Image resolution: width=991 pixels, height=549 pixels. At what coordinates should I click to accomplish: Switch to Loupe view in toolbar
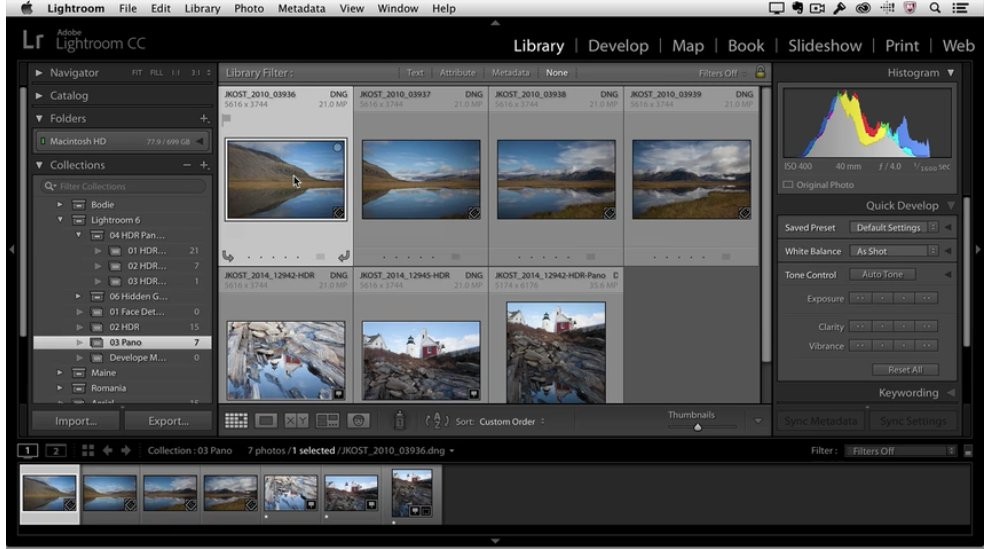coord(267,421)
